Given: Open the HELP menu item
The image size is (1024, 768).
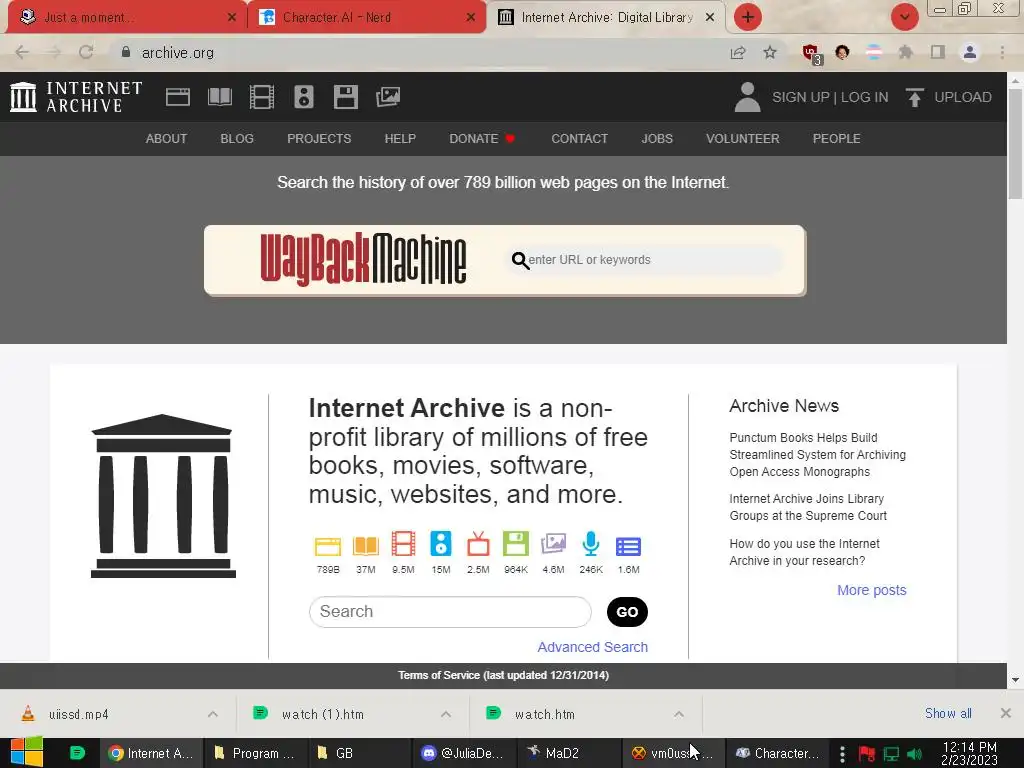Looking at the screenshot, I should 400,138.
